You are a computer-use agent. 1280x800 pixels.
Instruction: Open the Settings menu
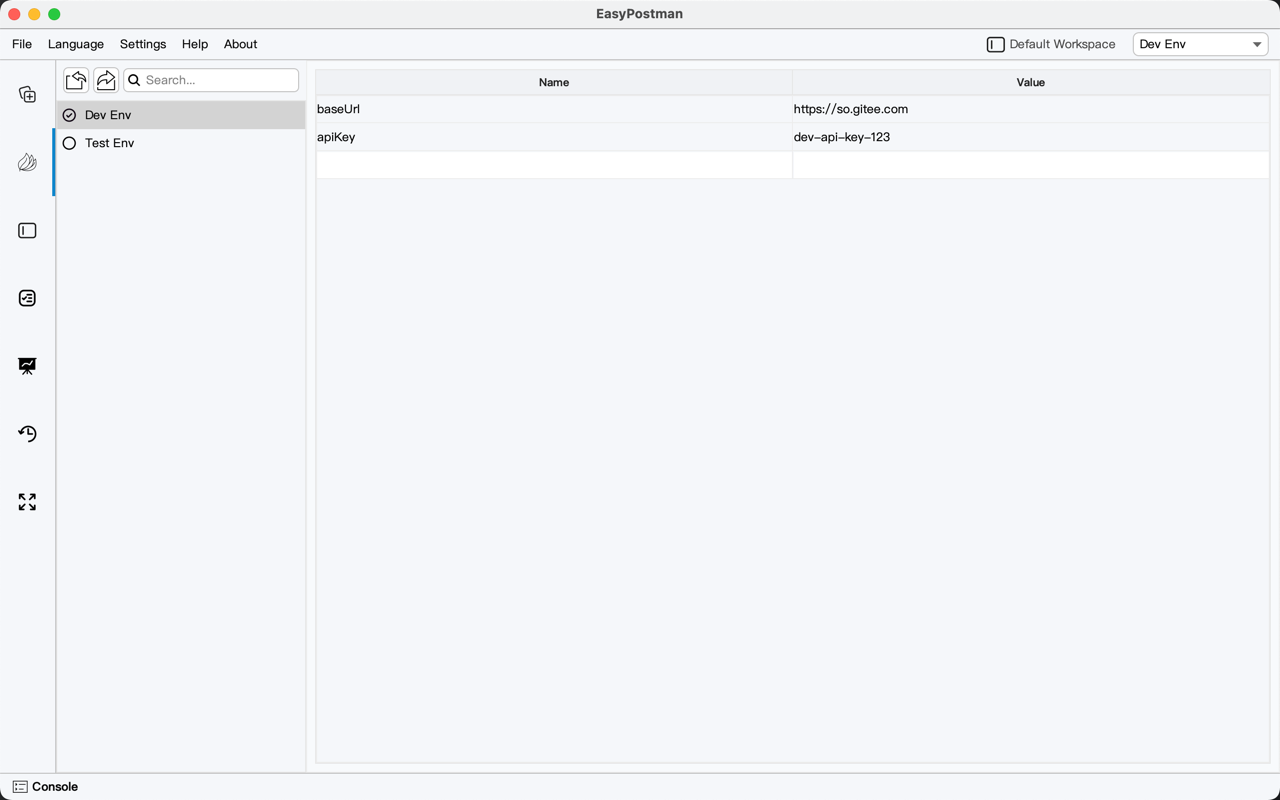point(143,44)
